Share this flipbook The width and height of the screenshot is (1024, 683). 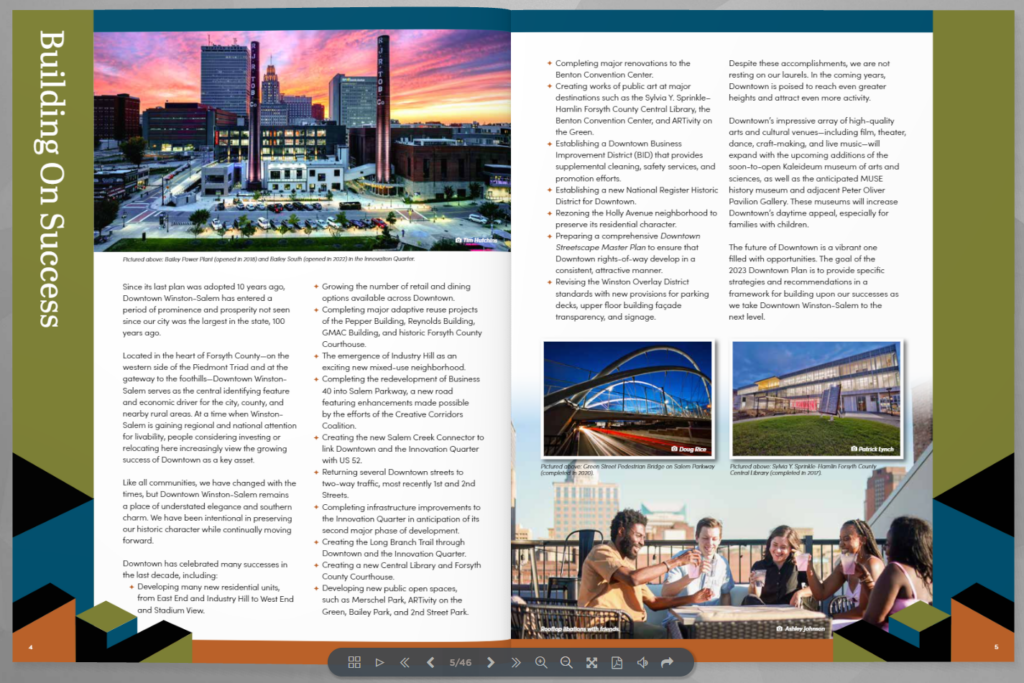667,662
